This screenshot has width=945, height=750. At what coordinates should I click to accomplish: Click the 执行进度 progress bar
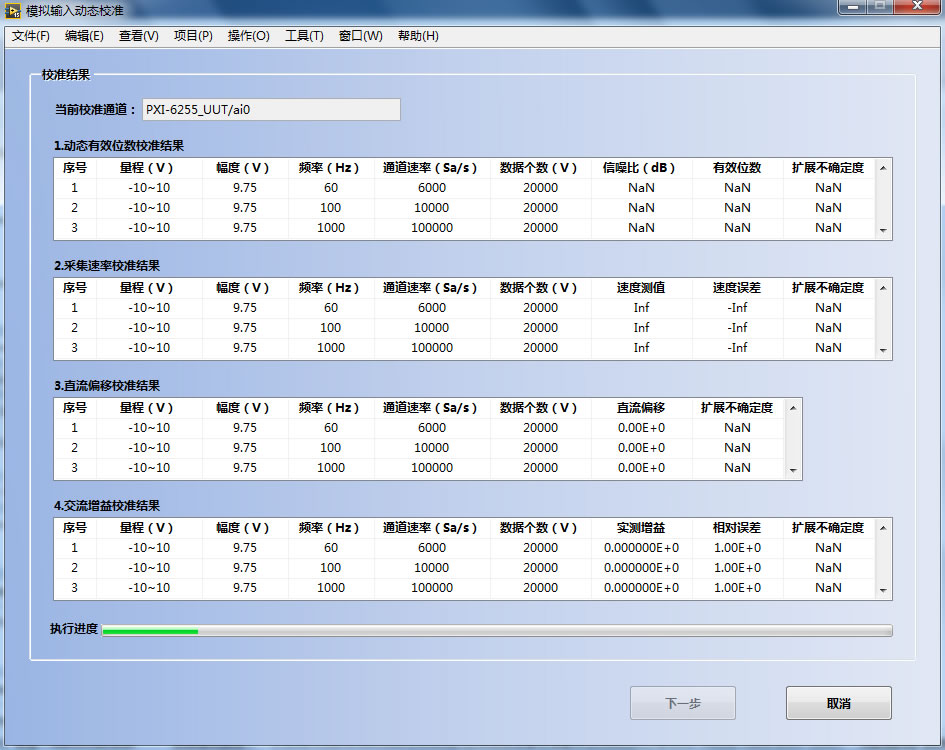coord(496,630)
